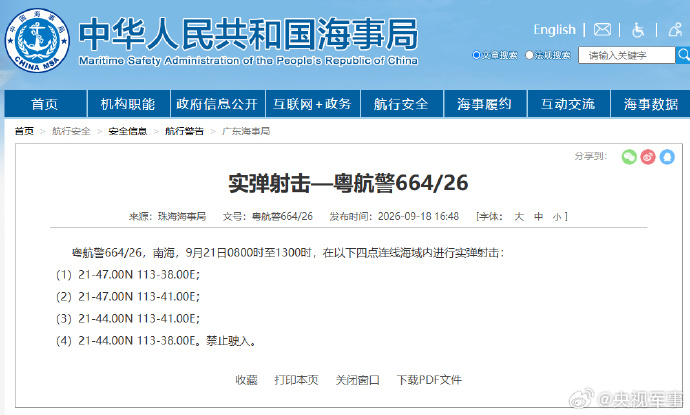Click coordinate line (2) 21-47.00N 113-41.00E
This screenshot has height=415, width=690.
(x=128, y=297)
